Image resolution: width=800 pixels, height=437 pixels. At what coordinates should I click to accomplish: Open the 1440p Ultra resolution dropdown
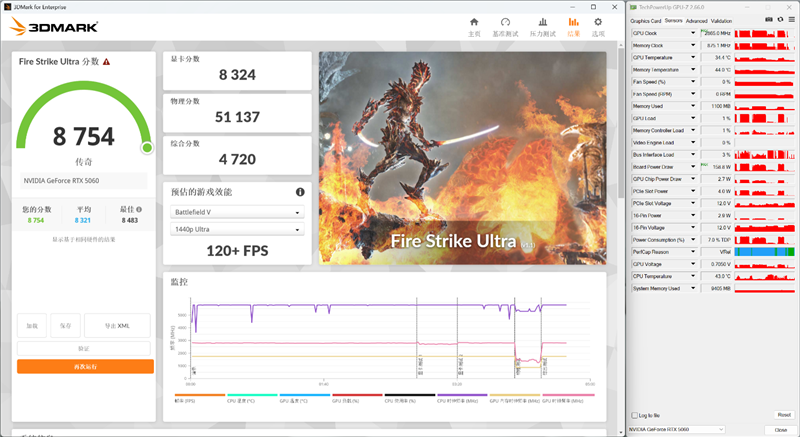pyautogui.click(x=237, y=229)
